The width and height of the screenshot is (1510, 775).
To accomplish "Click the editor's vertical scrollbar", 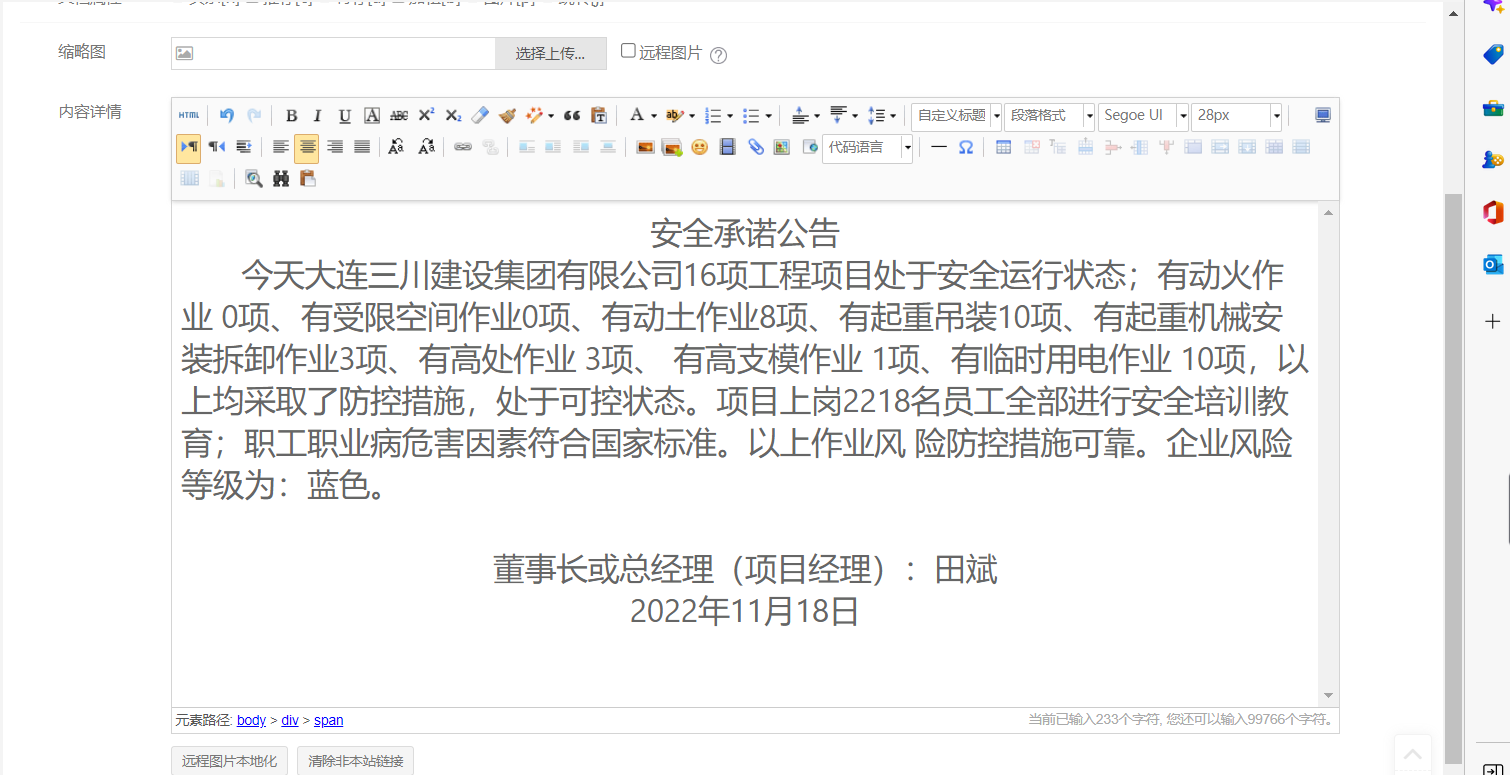I will click(1329, 454).
